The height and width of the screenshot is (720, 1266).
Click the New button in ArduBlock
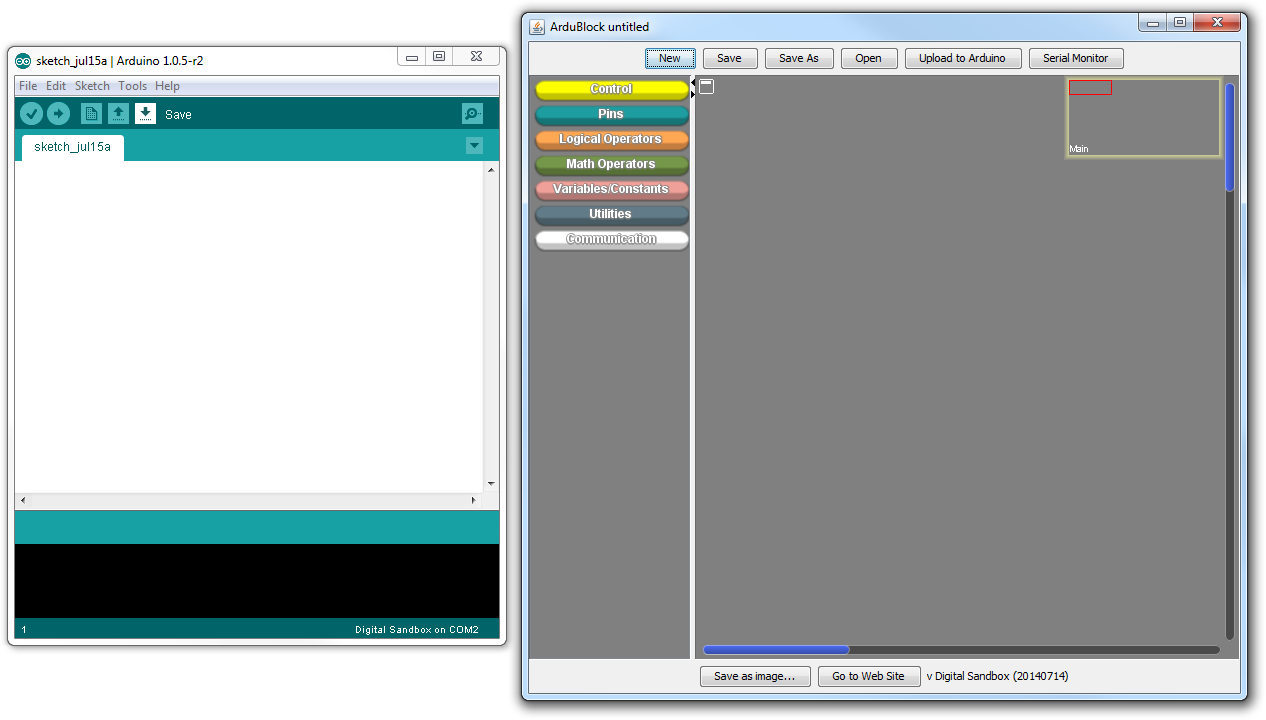point(670,58)
